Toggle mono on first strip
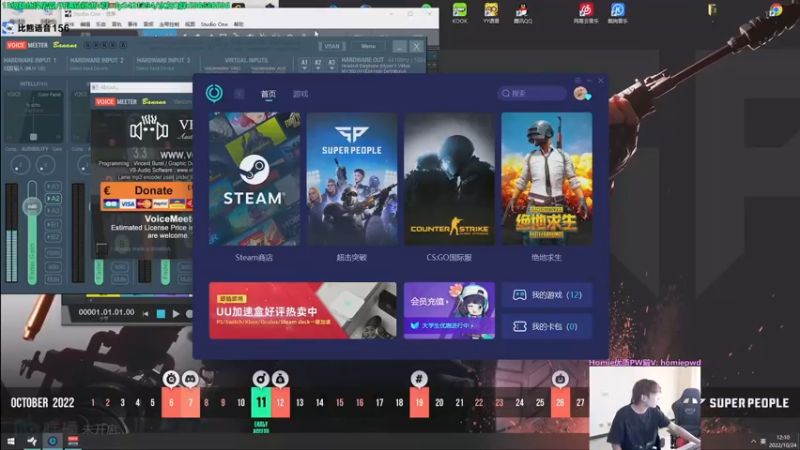This screenshot has height=450, width=800. (53, 253)
